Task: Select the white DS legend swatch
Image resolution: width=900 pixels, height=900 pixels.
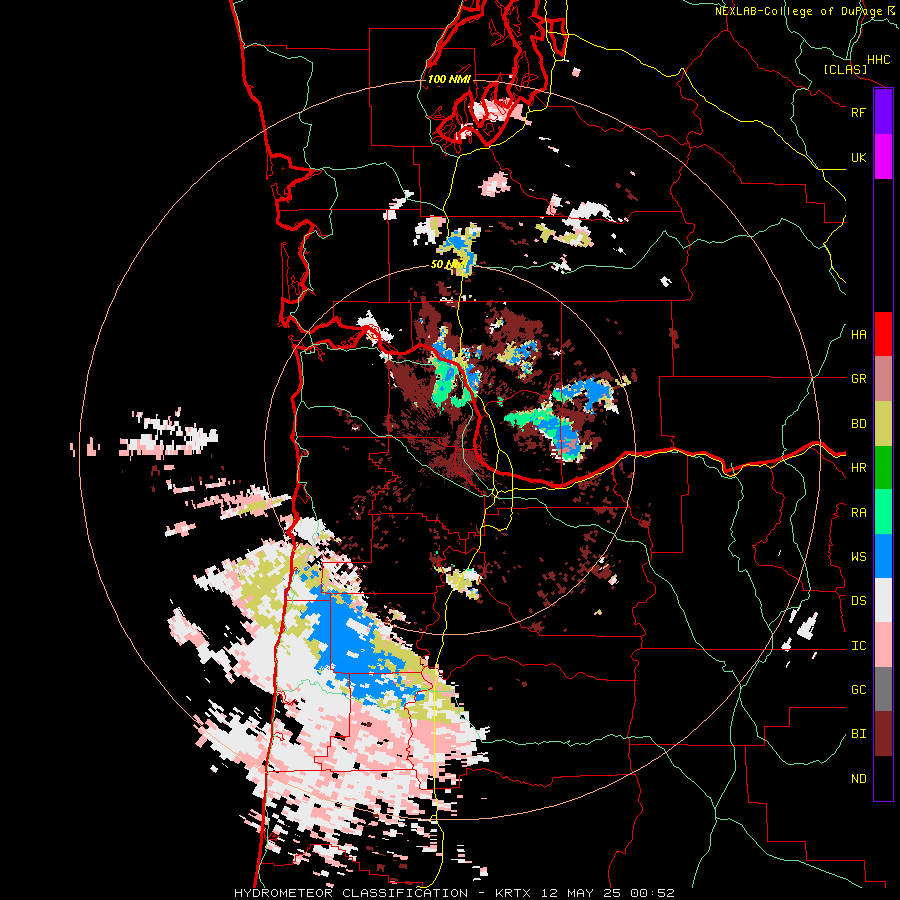Action: 883,600
